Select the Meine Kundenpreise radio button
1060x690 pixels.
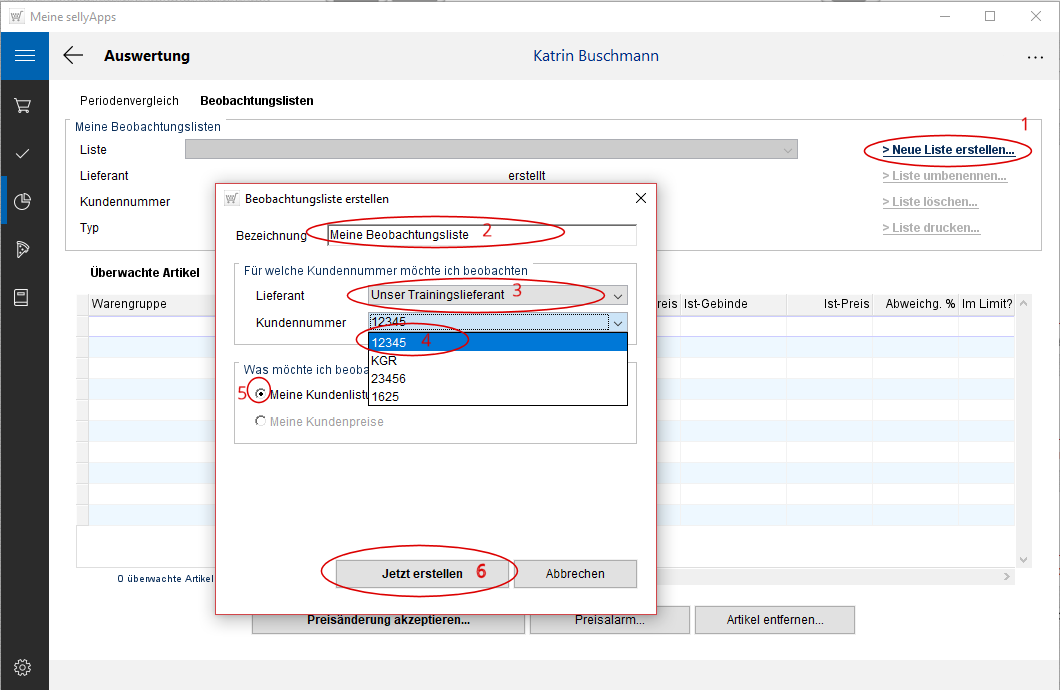[x=261, y=422]
